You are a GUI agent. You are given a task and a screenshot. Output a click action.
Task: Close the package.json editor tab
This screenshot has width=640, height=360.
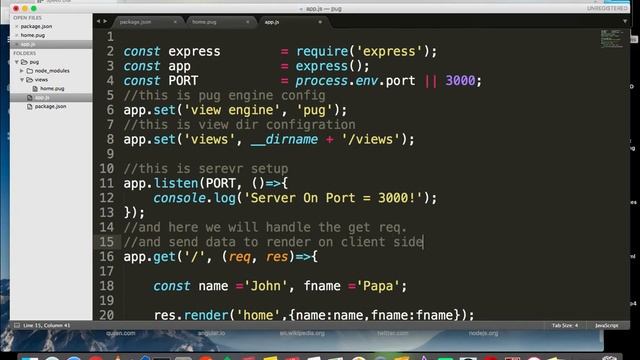pyautogui.click(x=175, y=22)
